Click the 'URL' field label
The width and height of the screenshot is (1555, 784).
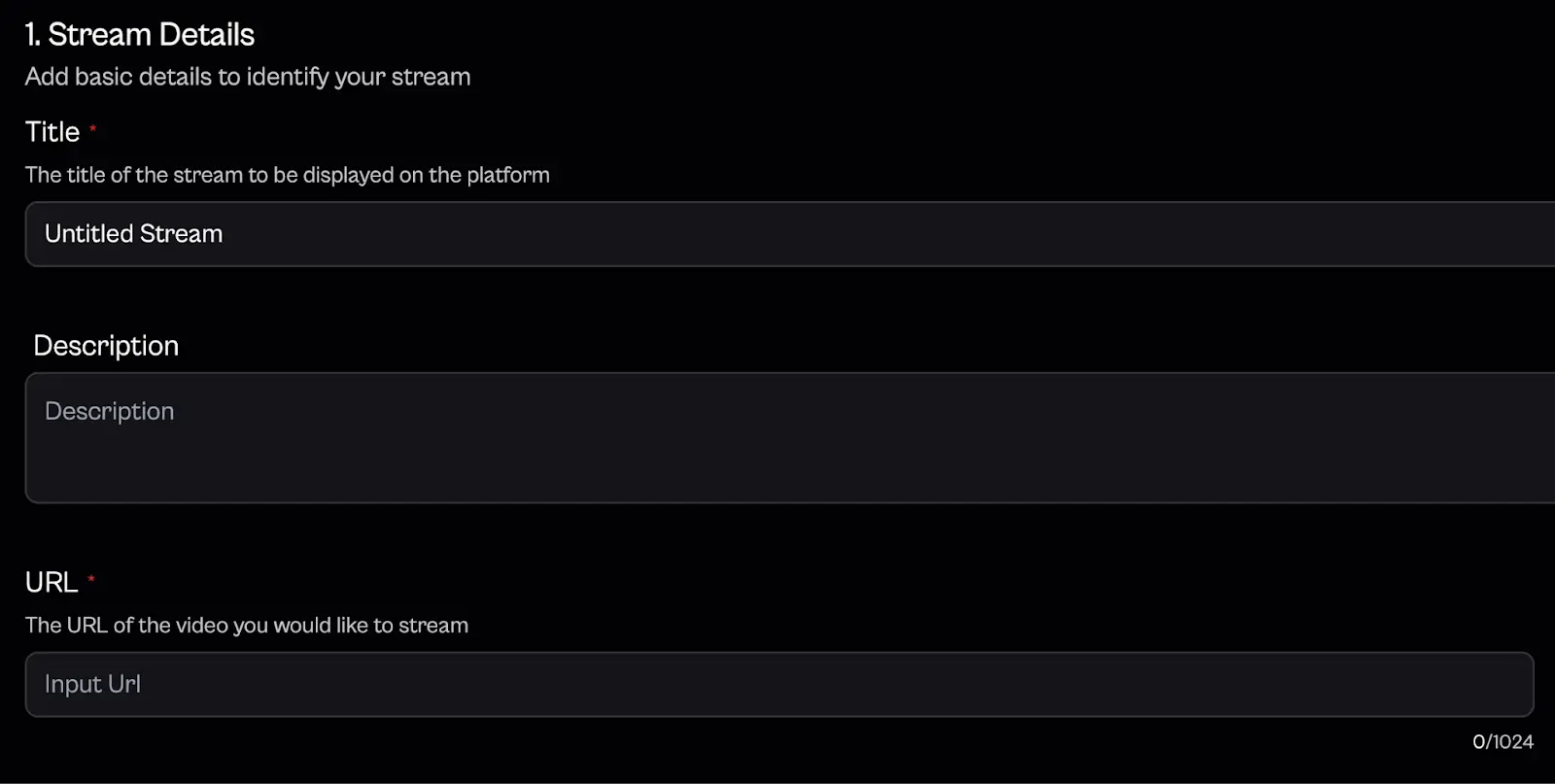(52, 583)
